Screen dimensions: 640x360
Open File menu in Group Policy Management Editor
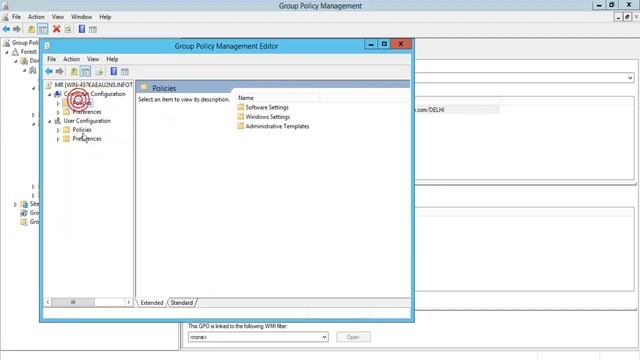51,59
